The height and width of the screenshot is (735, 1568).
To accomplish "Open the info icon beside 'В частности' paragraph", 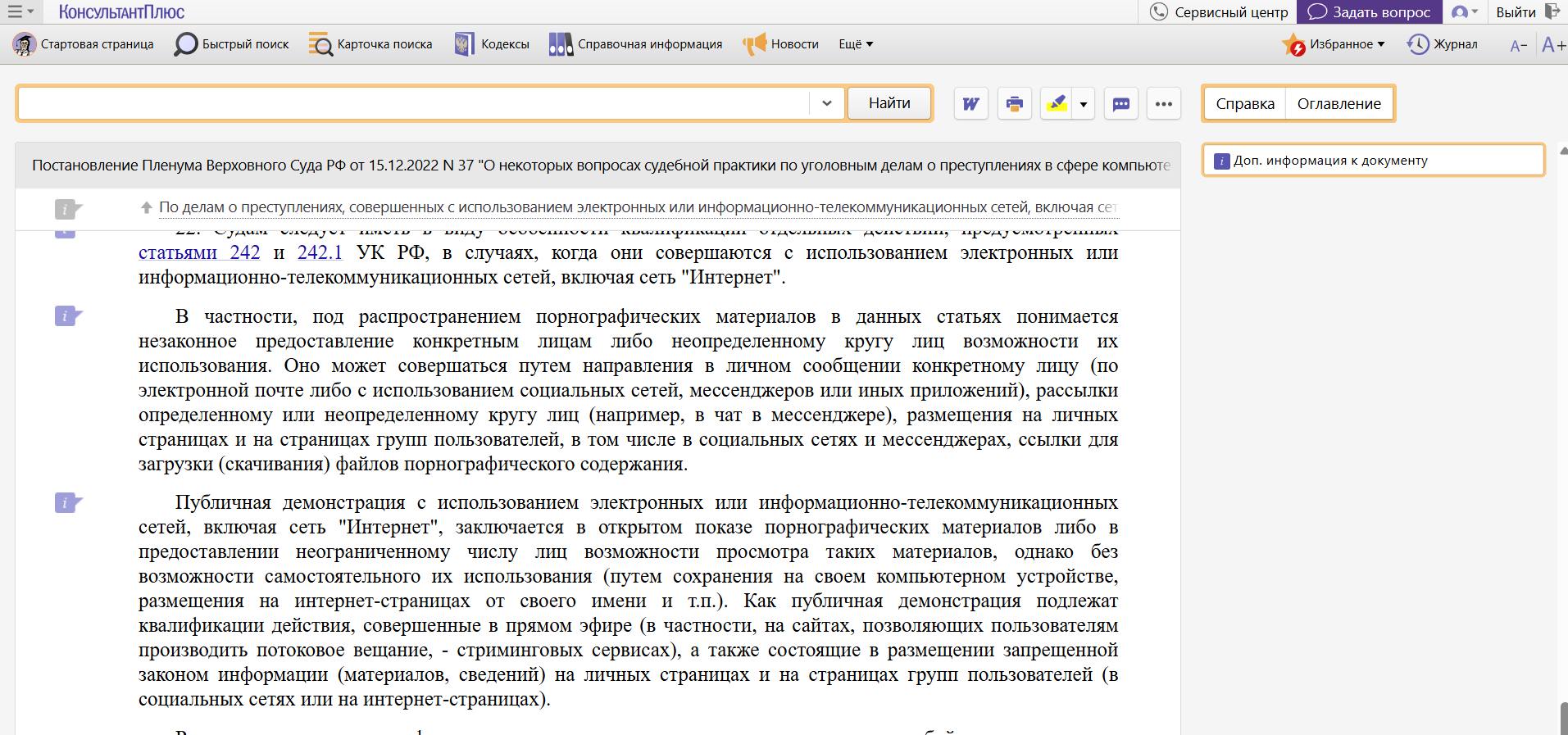I will 67,315.
